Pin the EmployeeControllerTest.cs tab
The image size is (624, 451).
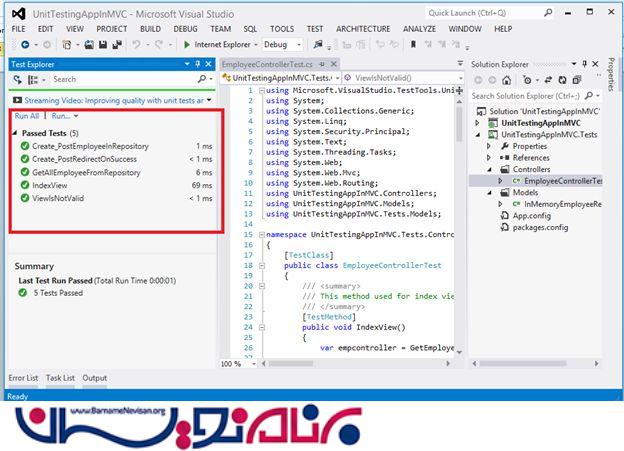point(322,64)
